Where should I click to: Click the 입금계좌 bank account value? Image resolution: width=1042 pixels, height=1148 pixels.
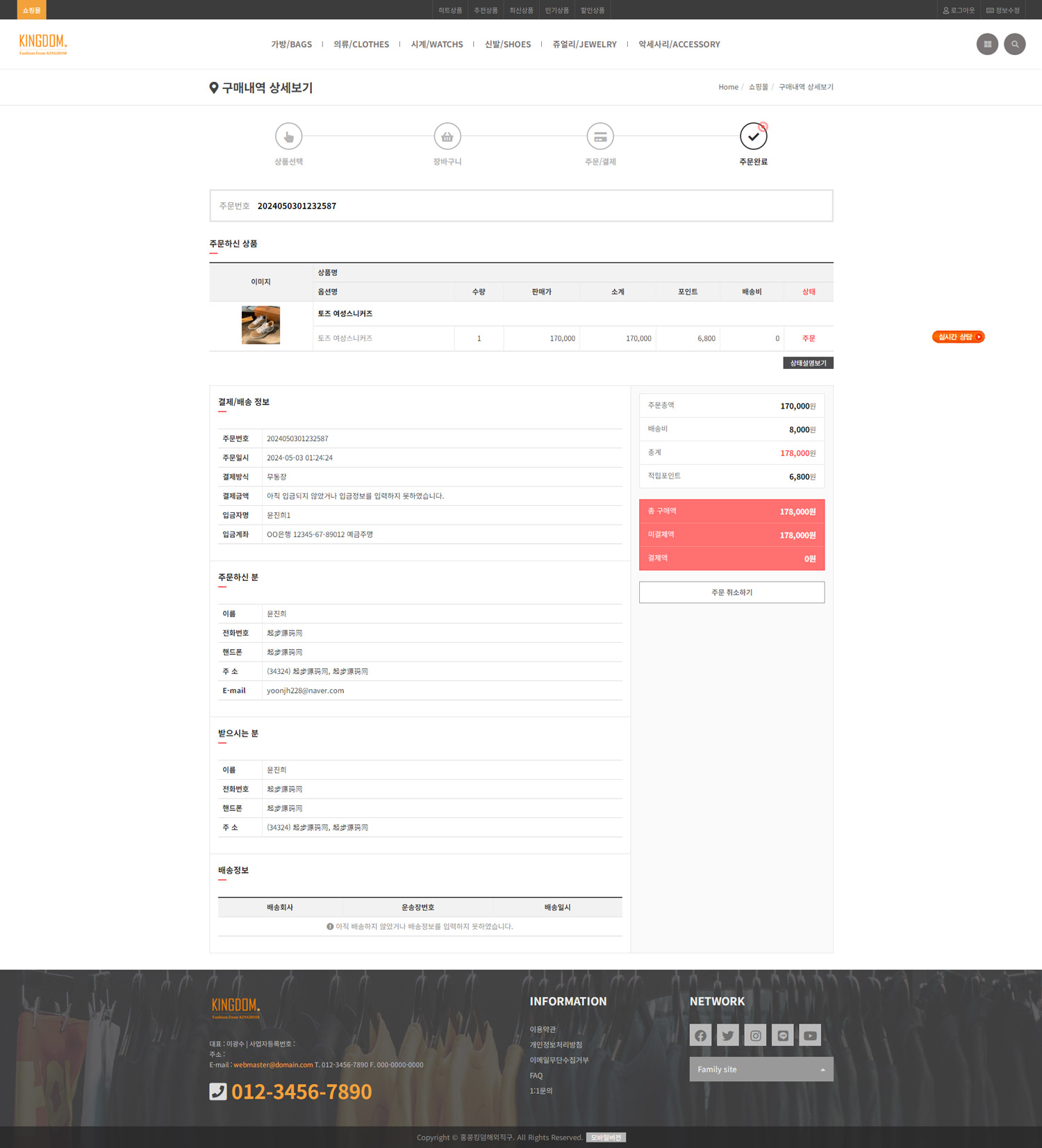320,534
